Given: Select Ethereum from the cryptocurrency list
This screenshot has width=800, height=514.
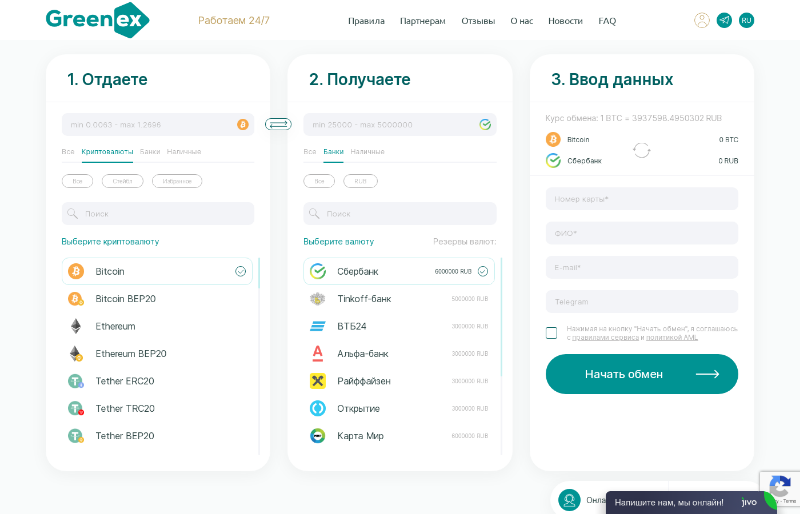Looking at the screenshot, I should click(x=115, y=326).
